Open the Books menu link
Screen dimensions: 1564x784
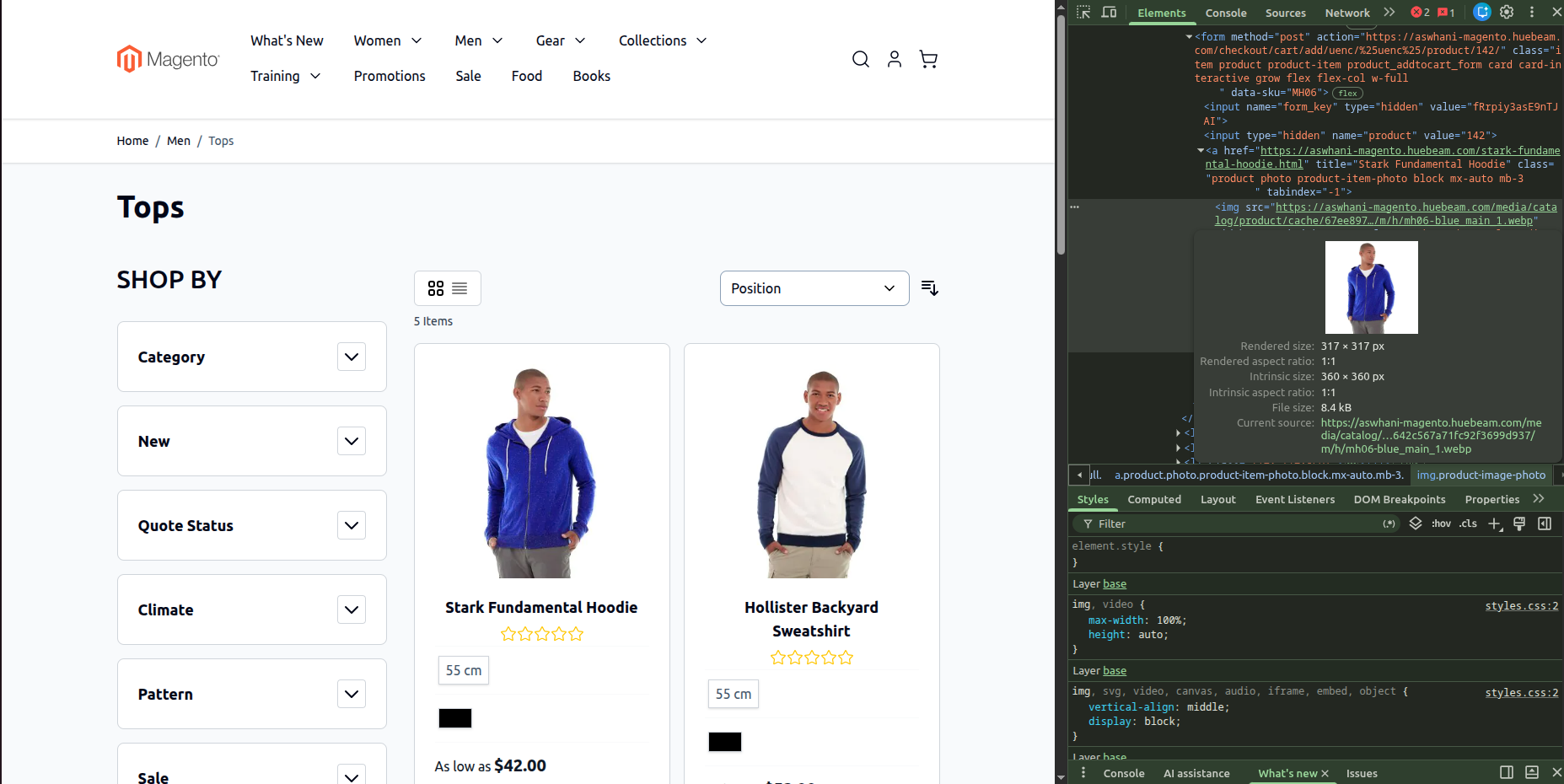point(592,76)
